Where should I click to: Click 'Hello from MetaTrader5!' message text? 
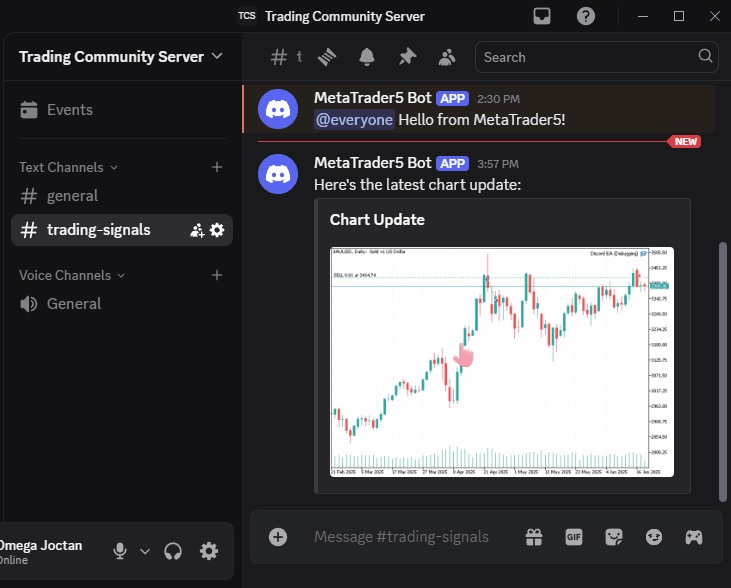(x=482, y=120)
